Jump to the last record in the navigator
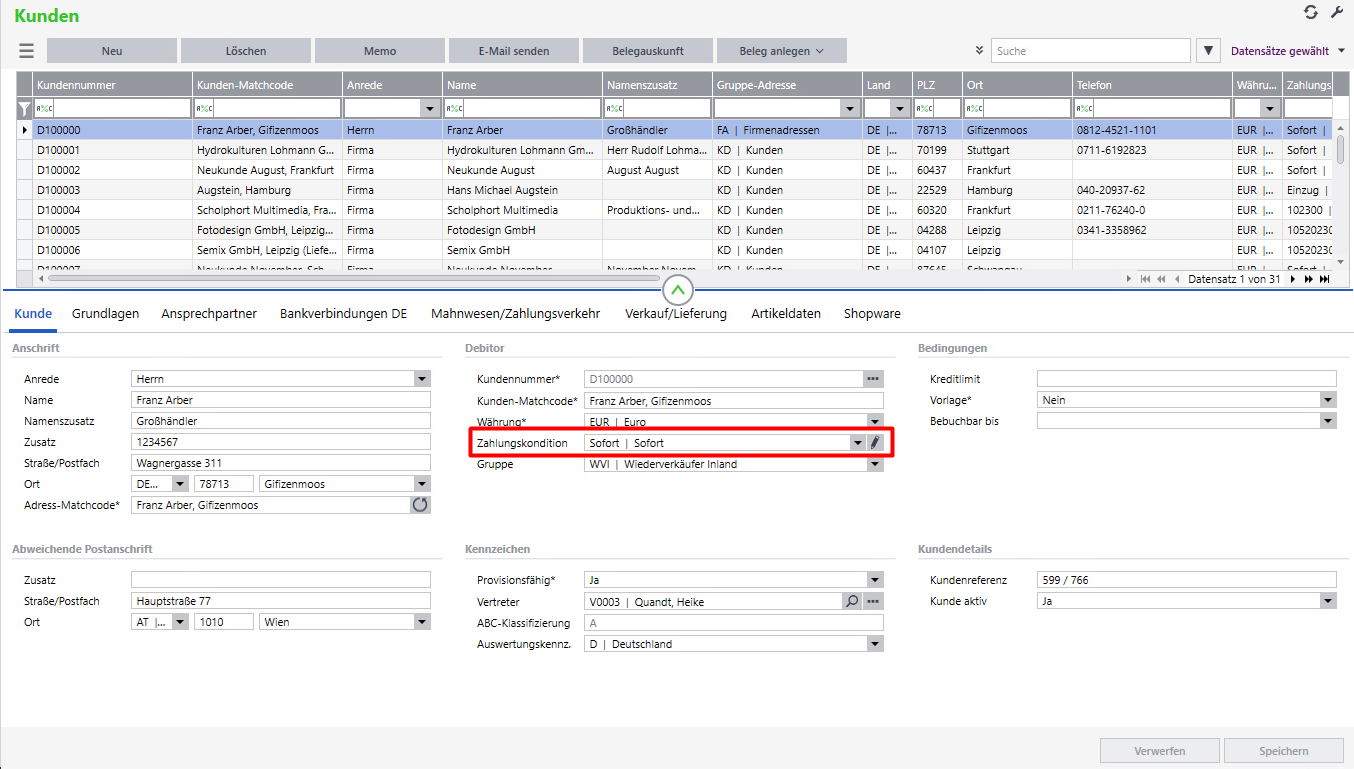1354x769 pixels. coord(1325,279)
